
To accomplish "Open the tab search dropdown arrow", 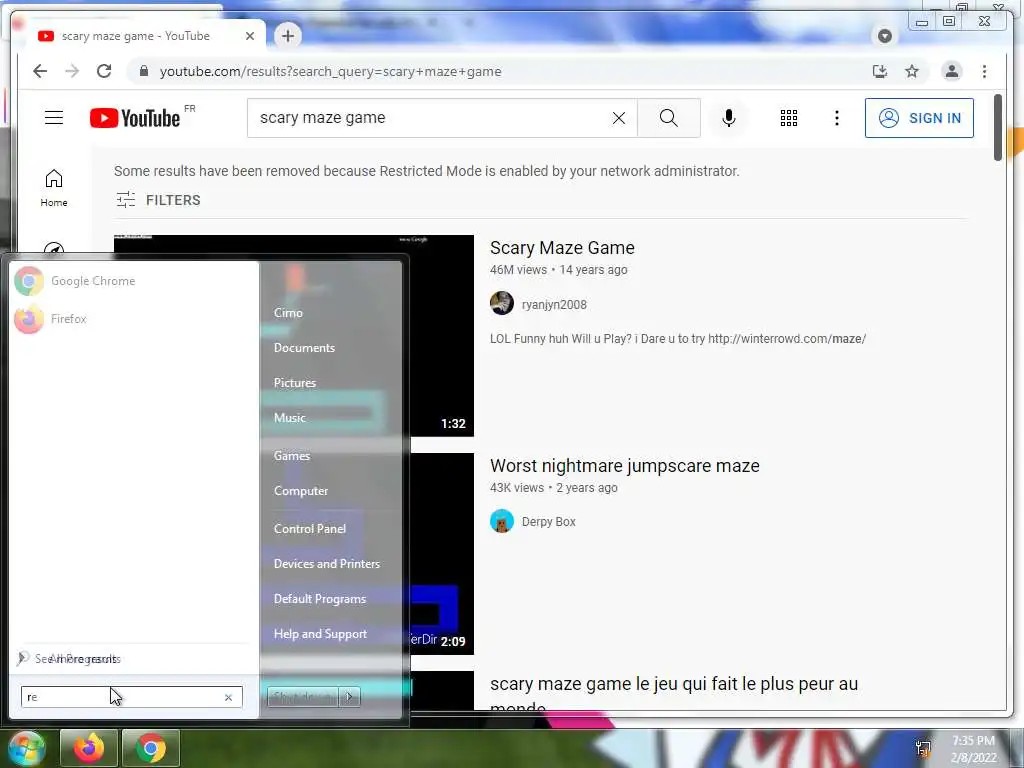I will [885, 36].
